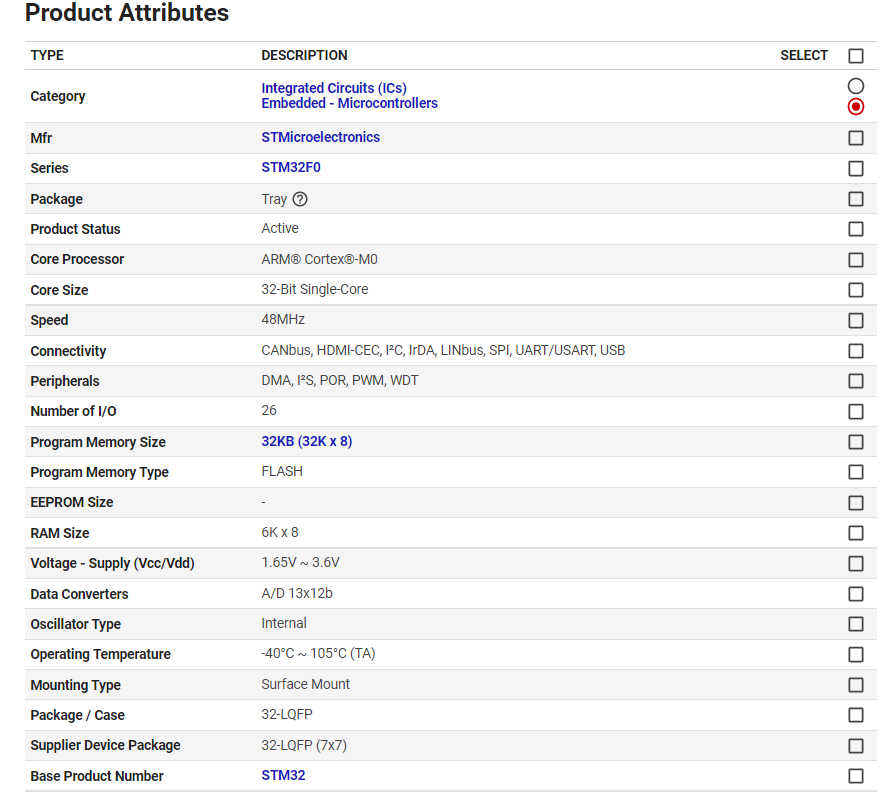Open the Integrated Circuits (ICs) category link
Image resolution: width=891 pixels, height=798 pixels.
(334, 88)
